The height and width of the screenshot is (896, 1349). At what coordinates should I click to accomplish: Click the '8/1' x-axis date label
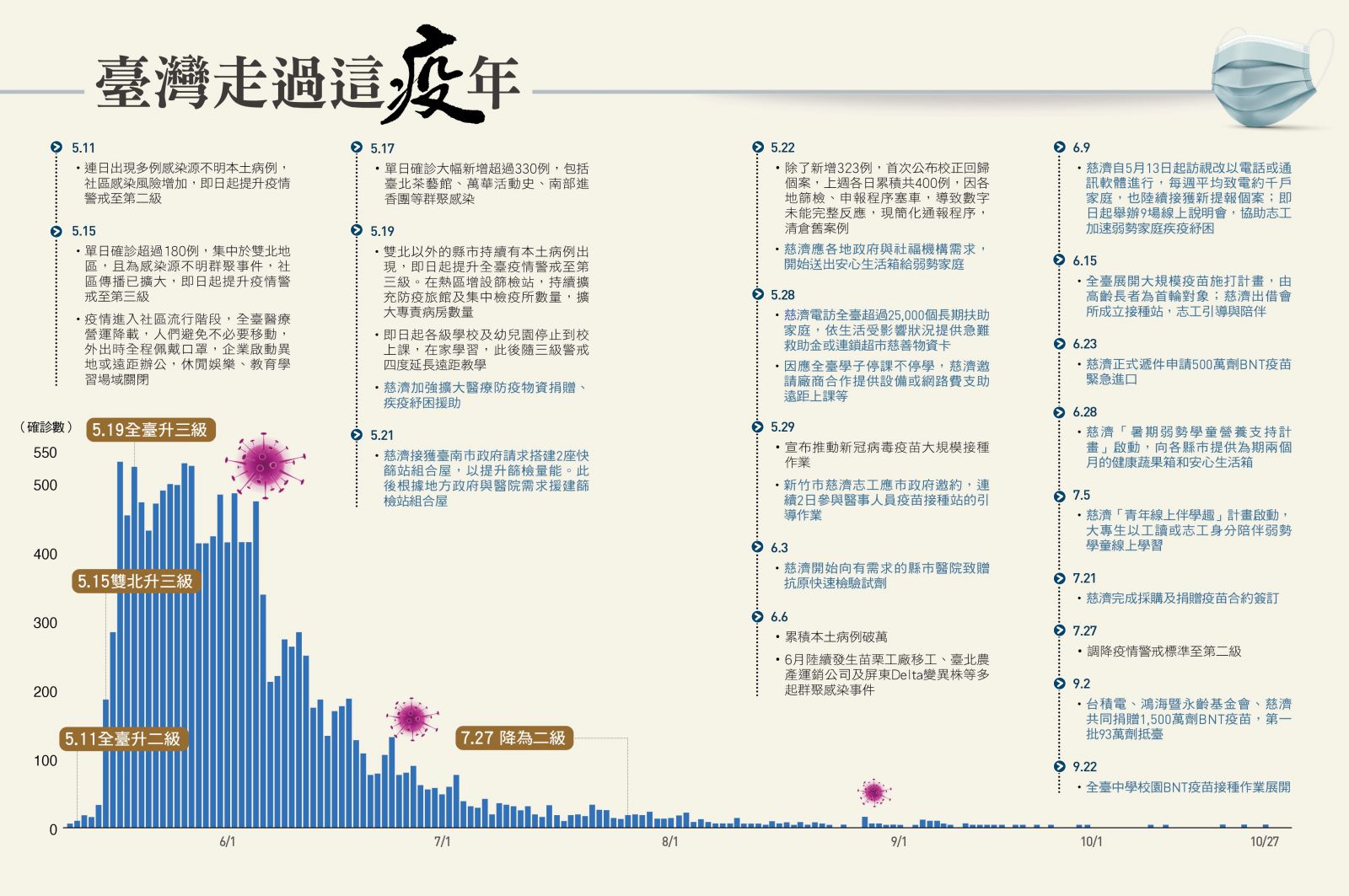[669, 842]
